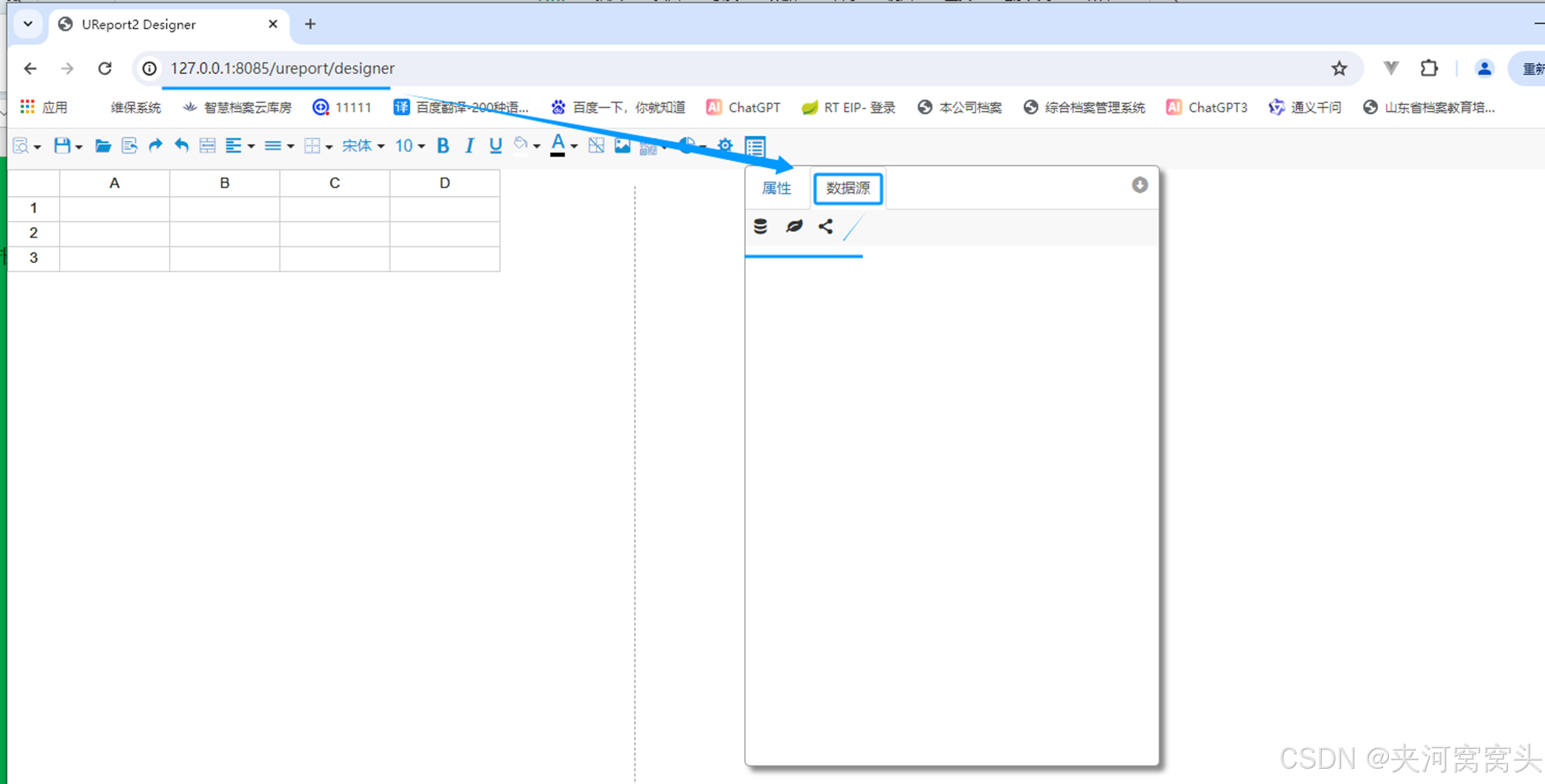Add a database connection datasource
This screenshot has width=1545, height=784.
pos(760,227)
